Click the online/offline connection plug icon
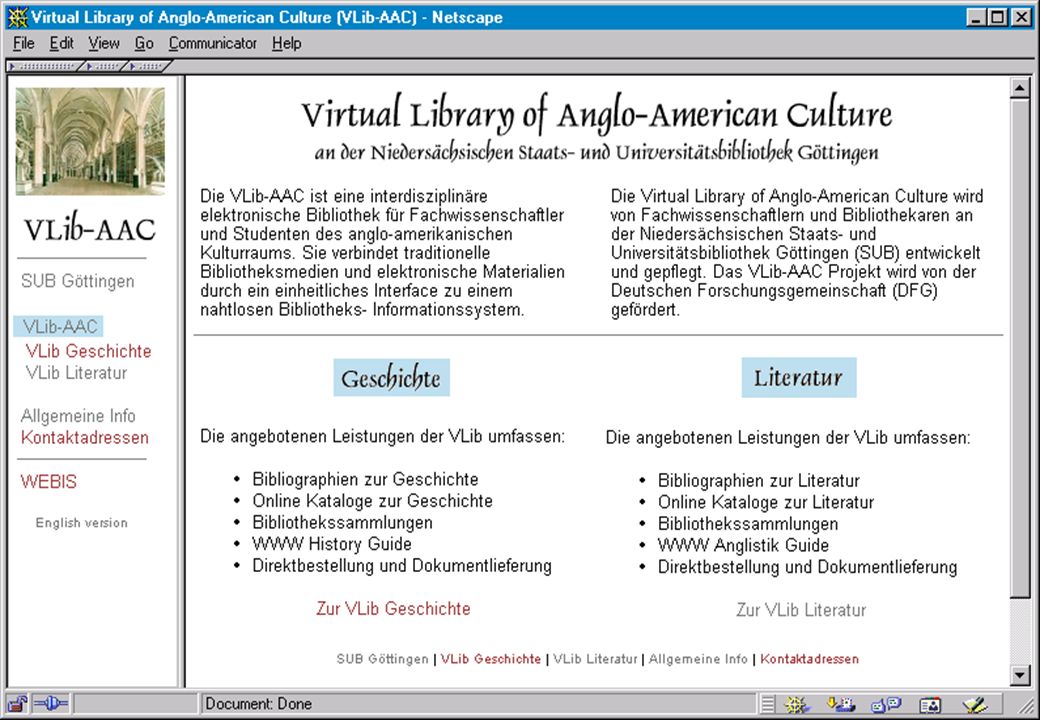Screen dimensions: 1040x720 51,703
